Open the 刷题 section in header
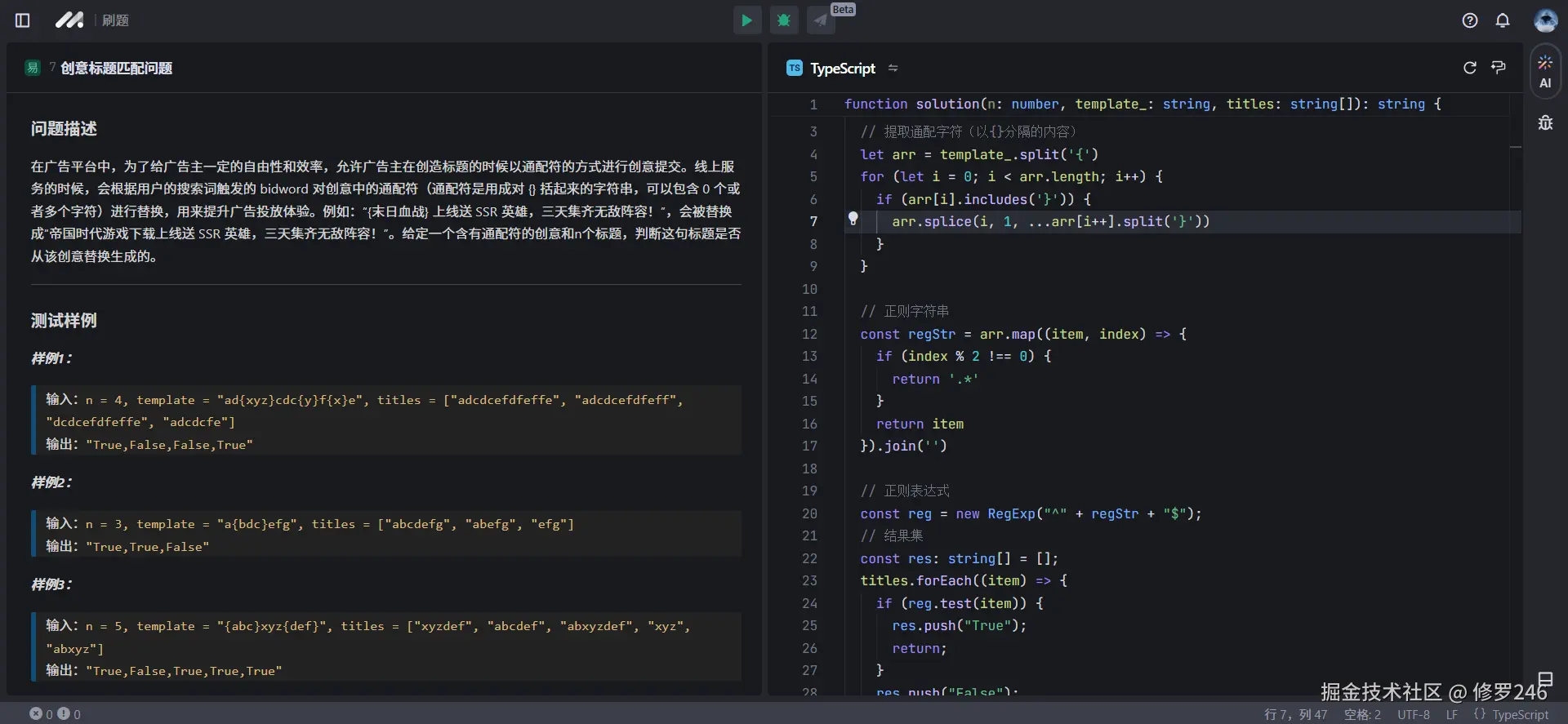 pyautogui.click(x=115, y=20)
